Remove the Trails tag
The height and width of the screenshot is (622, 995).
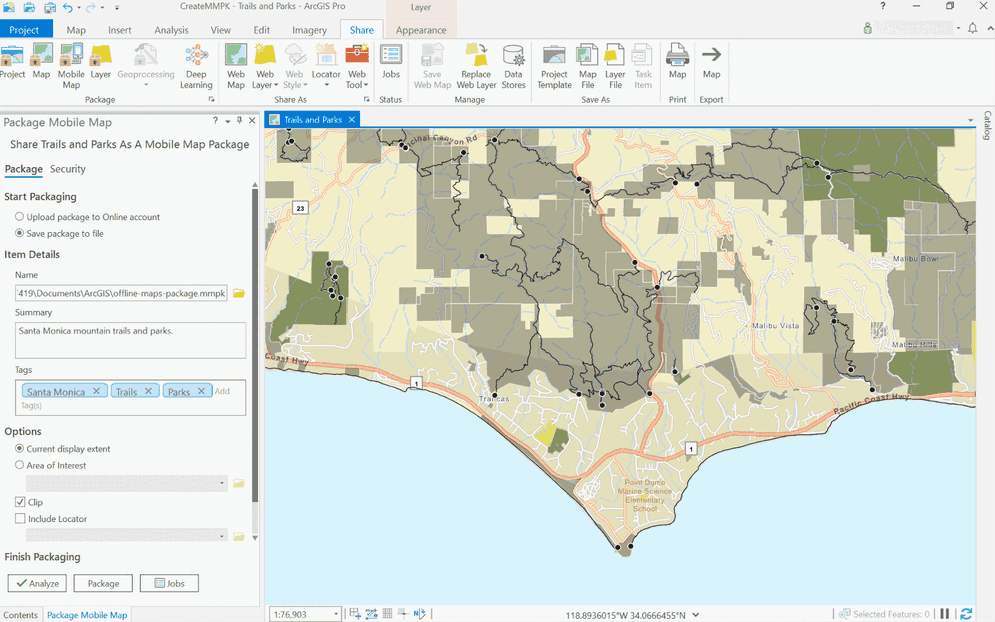click(x=149, y=391)
